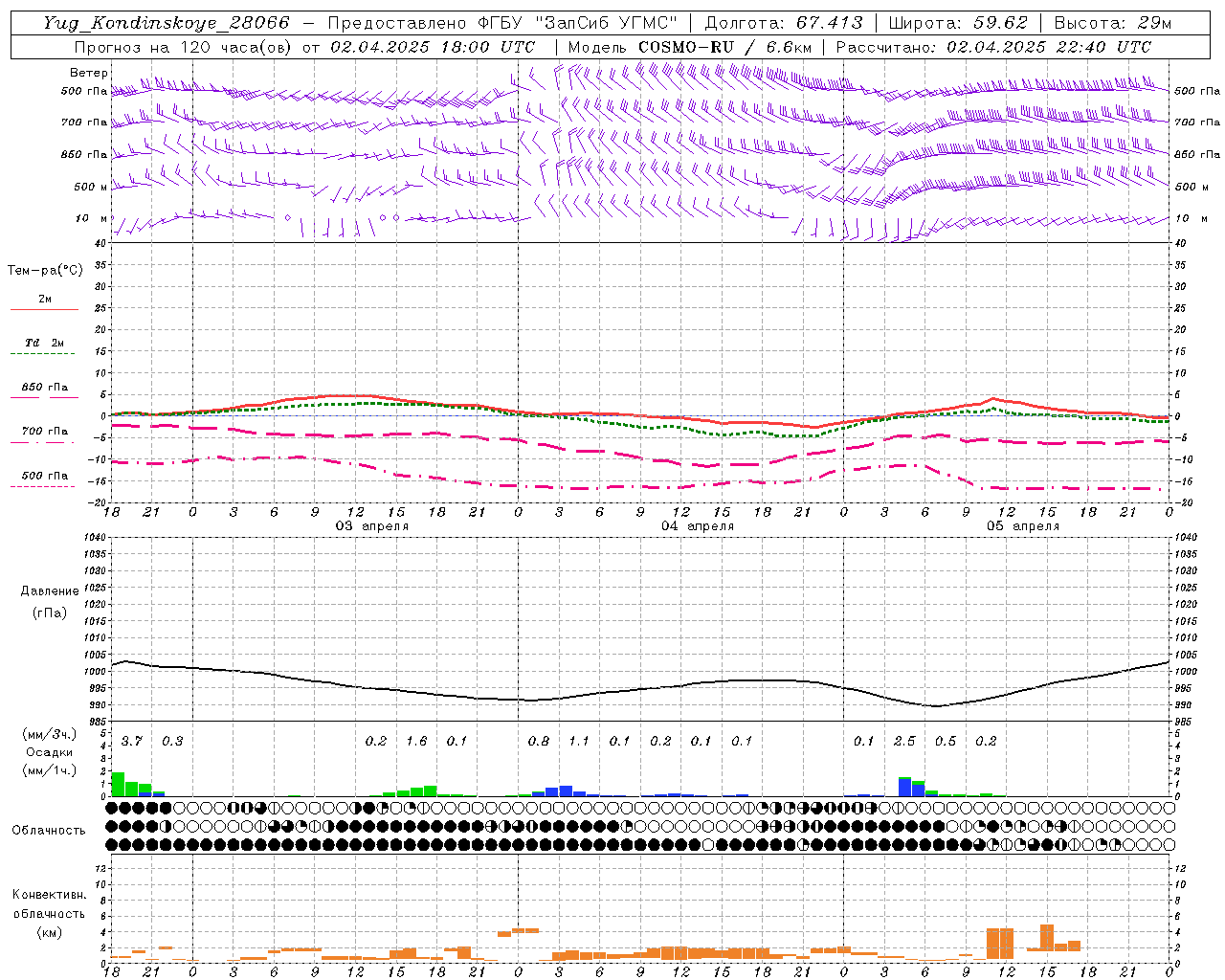Click the (мм/1ч.) units label
This screenshot has width=1225, height=980.
pyautogui.click(x=50, y=770)
